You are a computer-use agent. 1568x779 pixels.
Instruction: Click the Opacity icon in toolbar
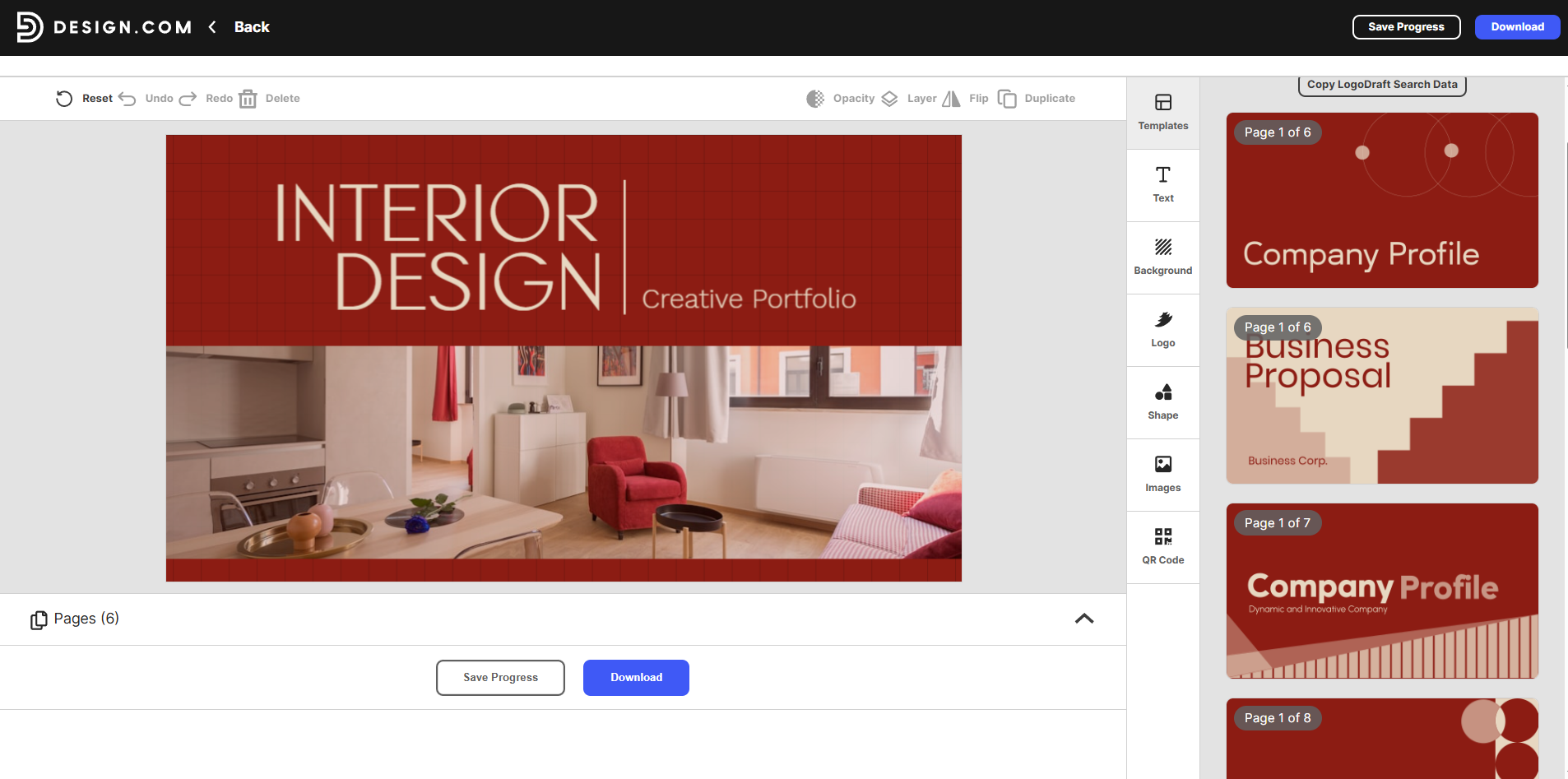pos(815,99)
